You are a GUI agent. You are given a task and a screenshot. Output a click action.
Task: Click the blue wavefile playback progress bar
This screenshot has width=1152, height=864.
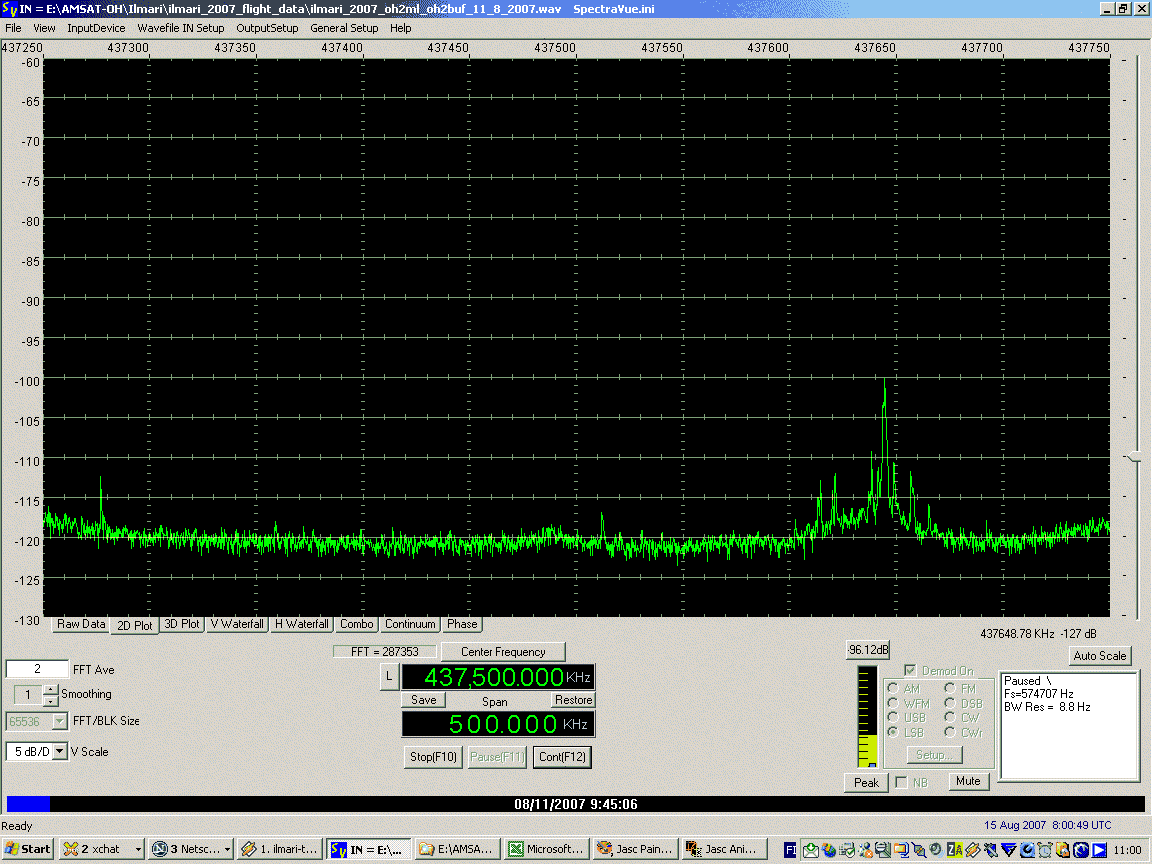[28, 804]
